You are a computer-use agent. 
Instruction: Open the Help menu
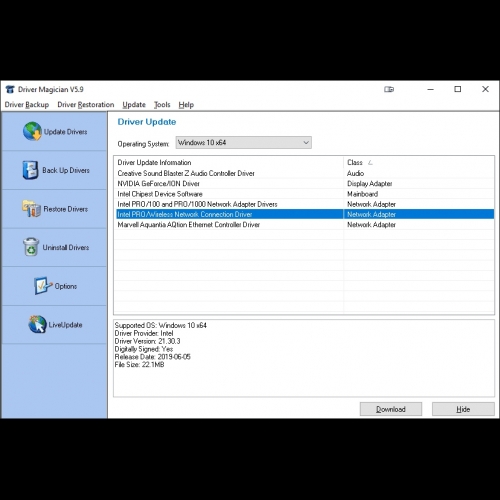(x=186, y=105)
